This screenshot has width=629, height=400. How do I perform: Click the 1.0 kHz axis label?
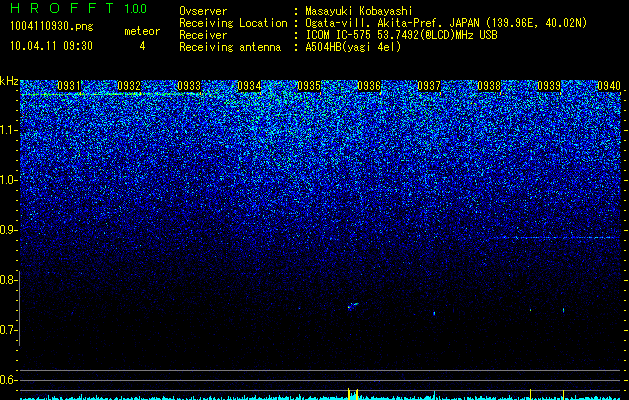[x=8, y=180]
